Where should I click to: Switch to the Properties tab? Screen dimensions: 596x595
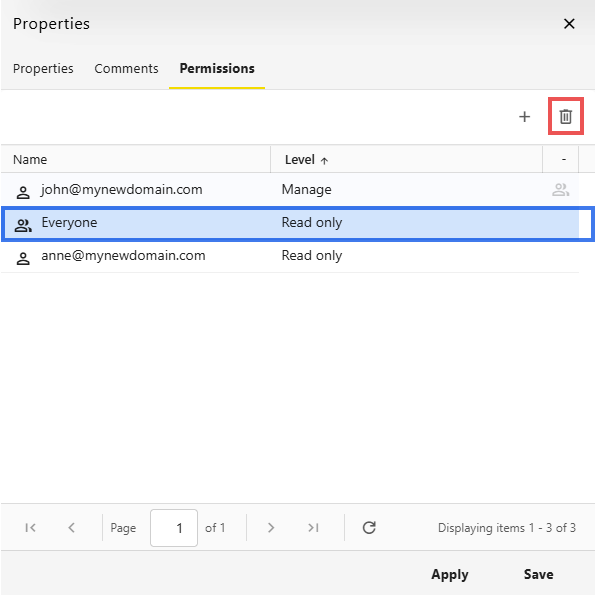pos(43,68)
